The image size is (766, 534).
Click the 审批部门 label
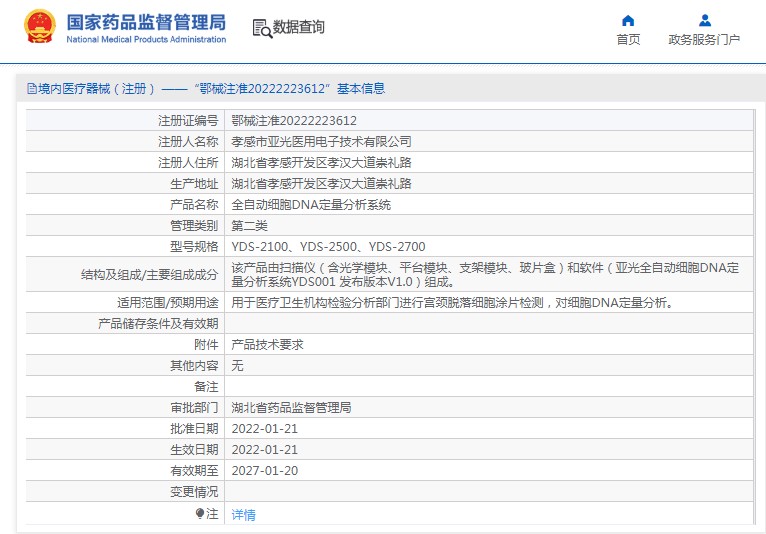click(x=194, y=408)
